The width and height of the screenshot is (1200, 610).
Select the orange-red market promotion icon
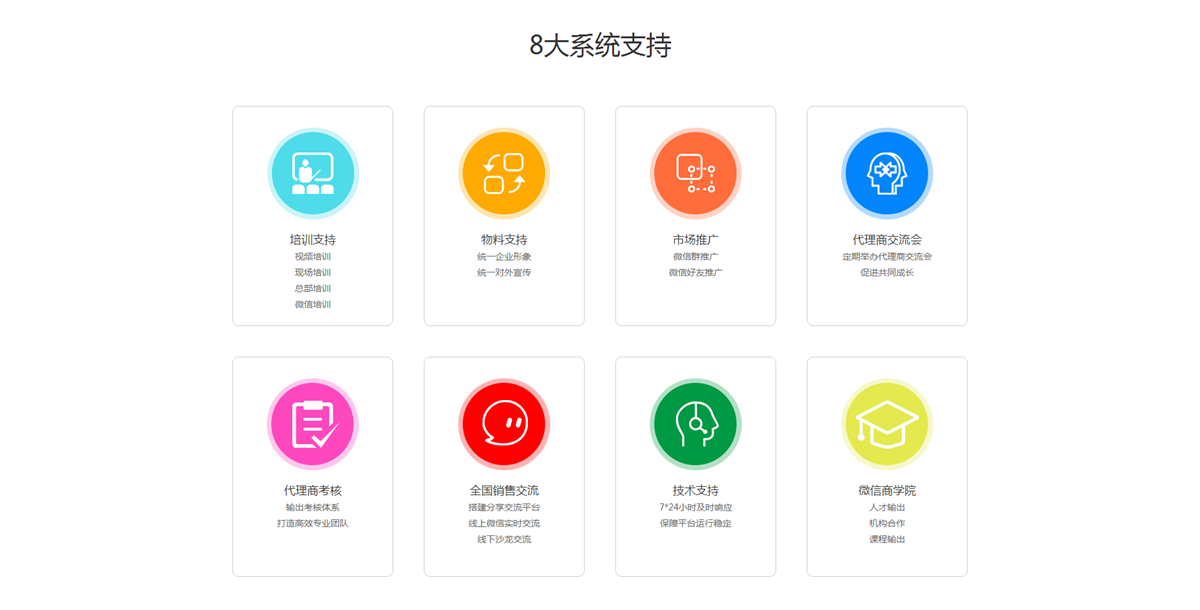click(695, 173)
